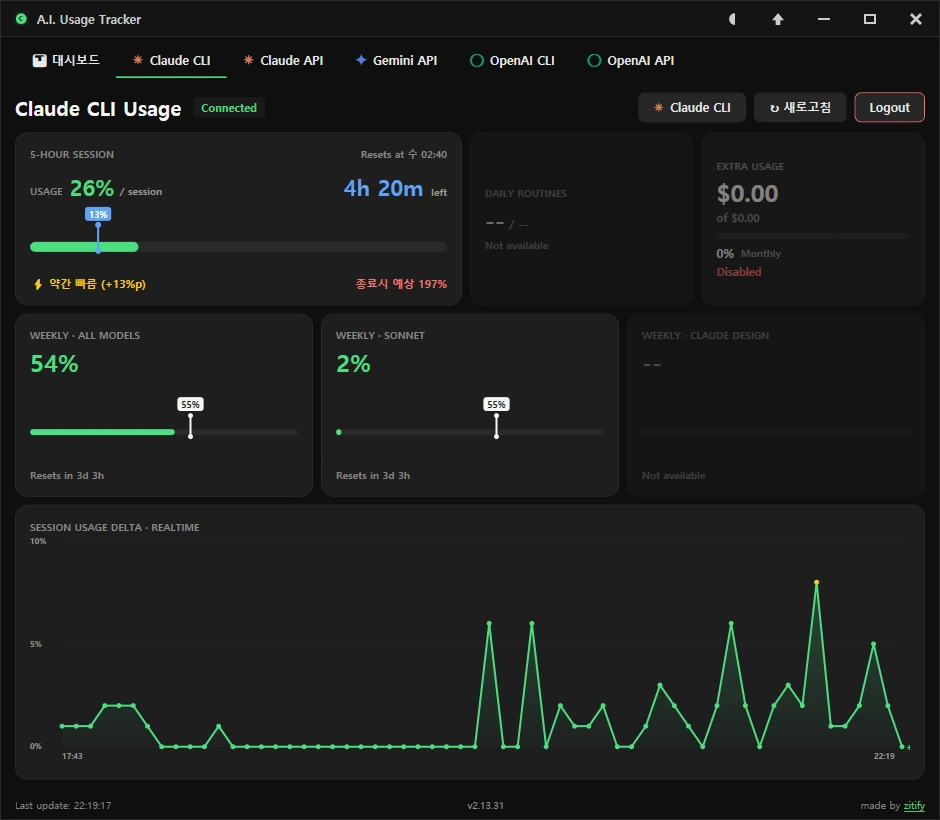
Task: Click the 26% session usage value
Action: pos(92,189)
